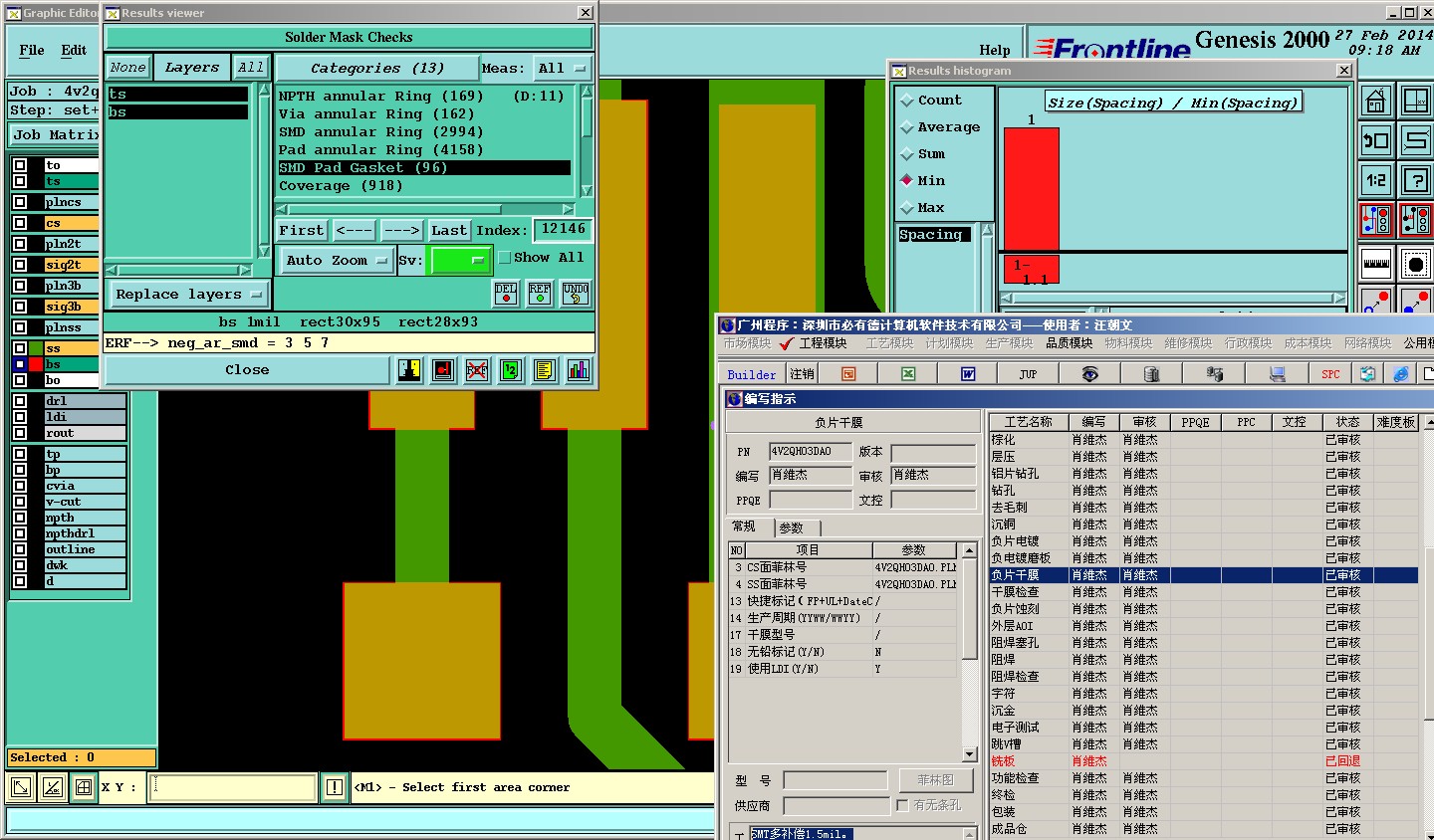Click the ruler measurement icon
This screenshot has height=840, width=1434.
tap(1376, 265)
